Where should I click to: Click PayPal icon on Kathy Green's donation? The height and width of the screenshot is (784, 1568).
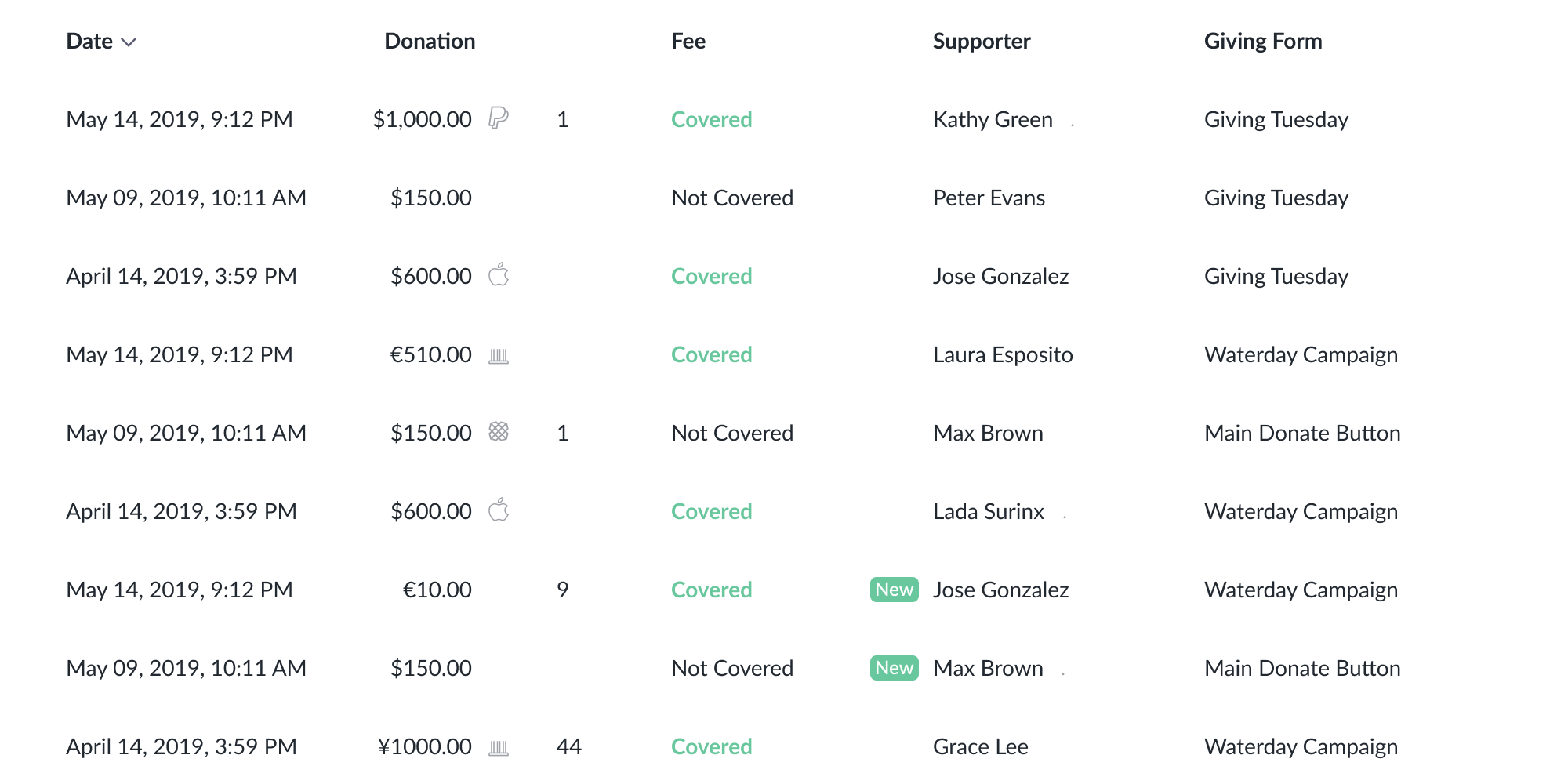[499, 118]
